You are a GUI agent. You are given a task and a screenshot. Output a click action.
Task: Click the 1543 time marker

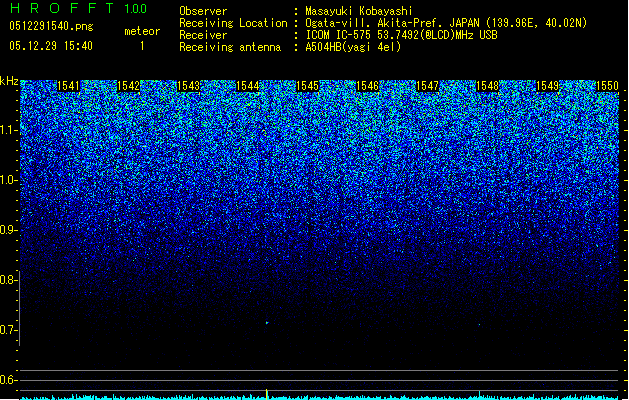188,86
